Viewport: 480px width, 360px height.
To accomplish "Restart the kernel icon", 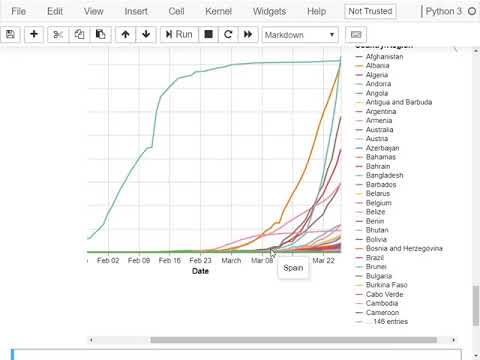I will [x=228, y=34].
